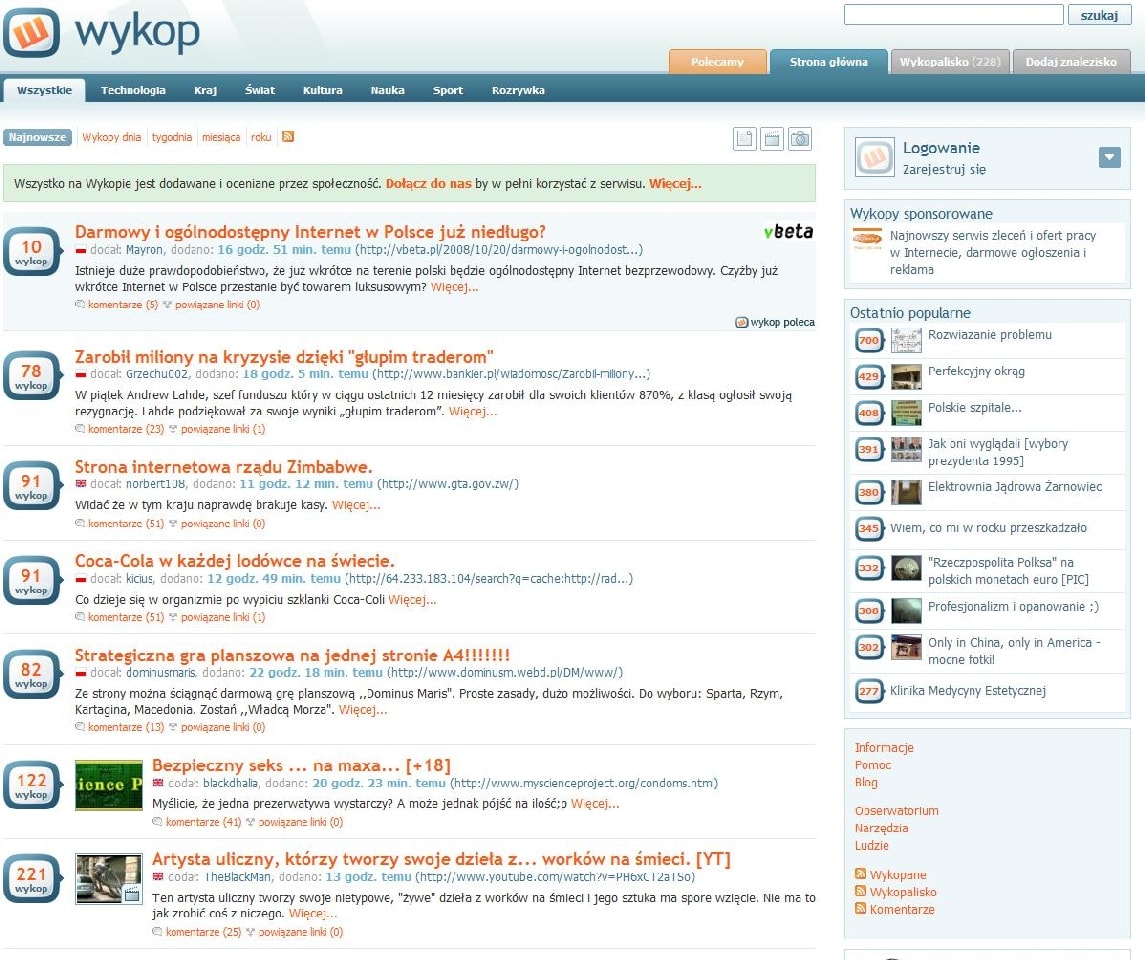Open the RSS feed for Komentarze
The image size is (1145, 960).
point(895,910)
